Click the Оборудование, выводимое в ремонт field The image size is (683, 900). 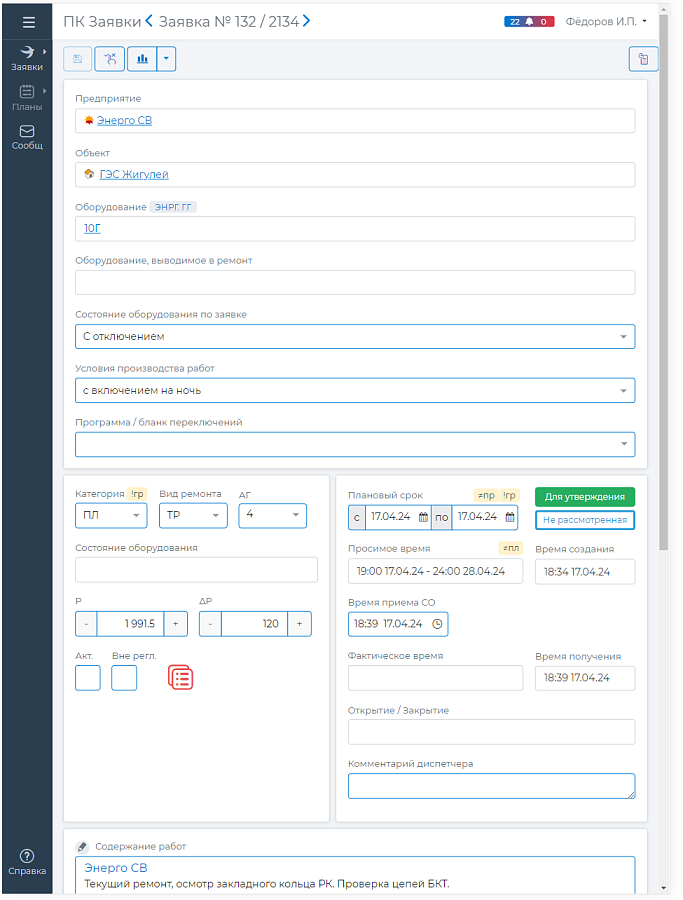click(x=355, y=282)
